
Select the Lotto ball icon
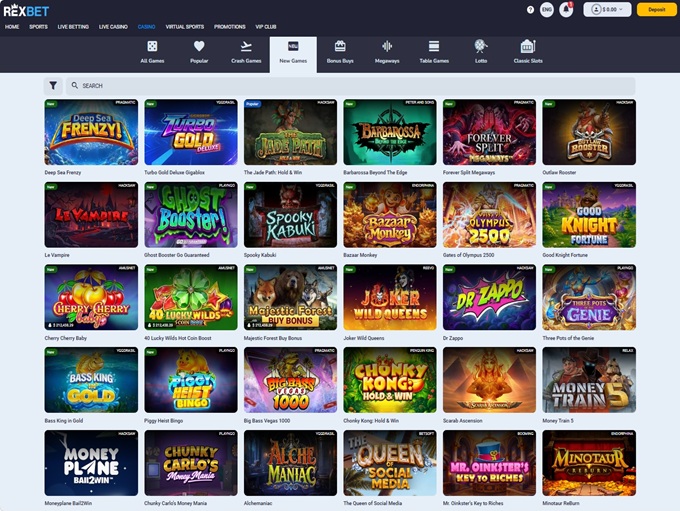tap(481, 46)
